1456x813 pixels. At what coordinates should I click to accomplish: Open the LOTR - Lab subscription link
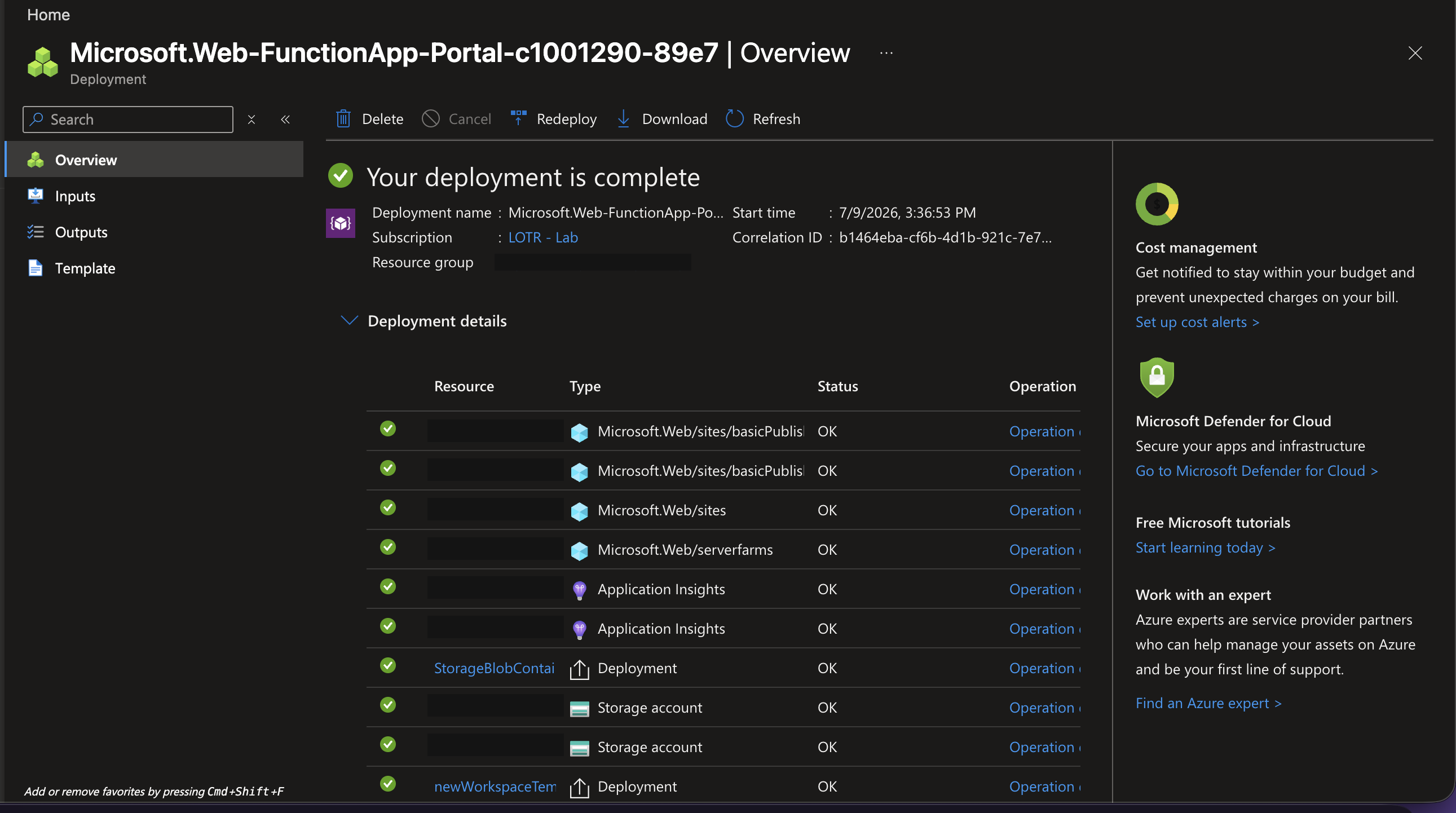tap(543, 237)
